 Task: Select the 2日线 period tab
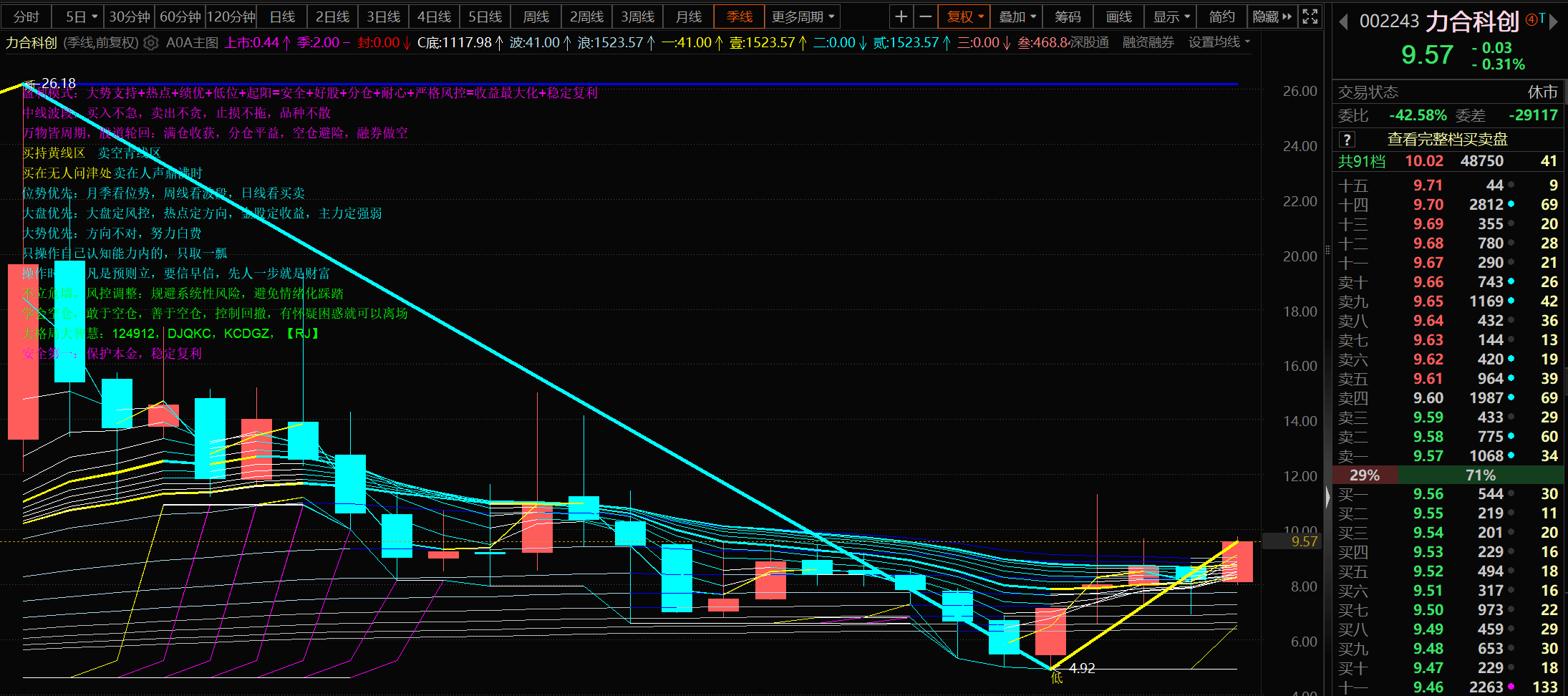(332, 16)
